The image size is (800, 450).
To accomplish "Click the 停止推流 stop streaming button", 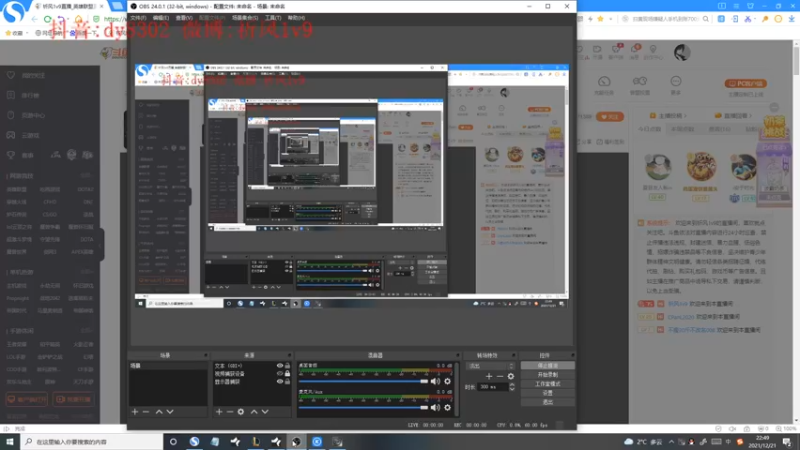I will 547,365.
